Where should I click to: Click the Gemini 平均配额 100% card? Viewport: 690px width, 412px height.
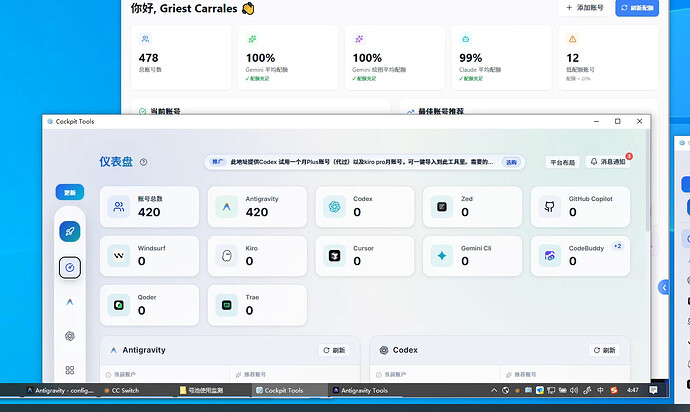[x=288, y=58]
